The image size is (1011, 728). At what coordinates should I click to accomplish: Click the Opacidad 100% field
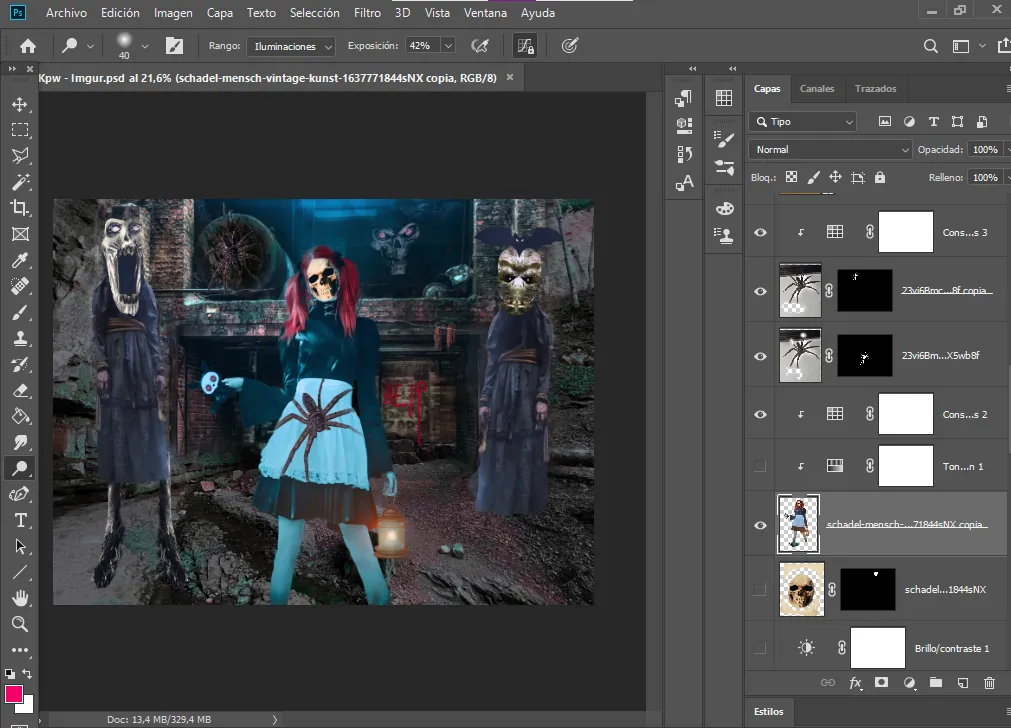(x=985, y=150)
